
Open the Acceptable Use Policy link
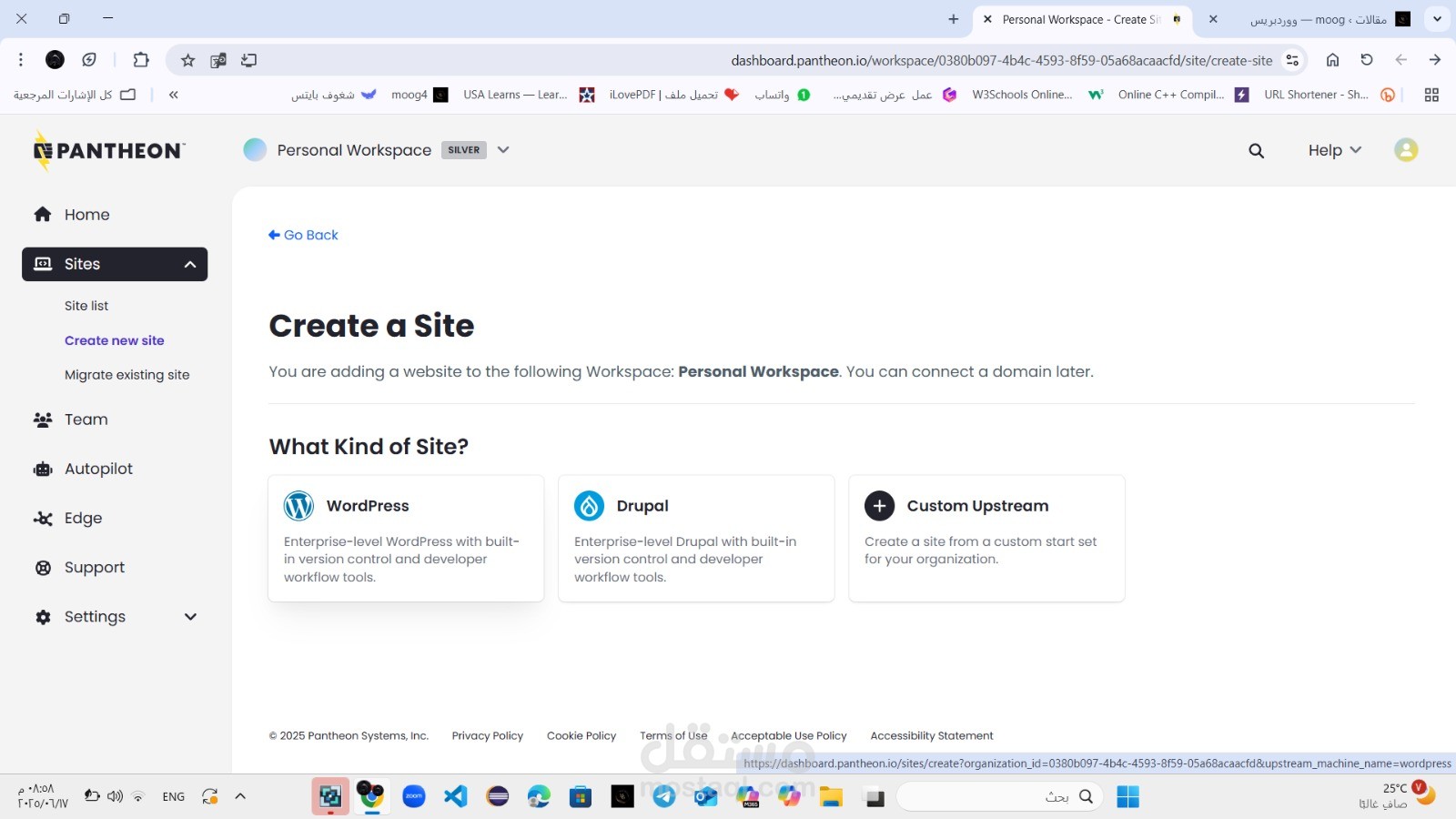(789, 736)
